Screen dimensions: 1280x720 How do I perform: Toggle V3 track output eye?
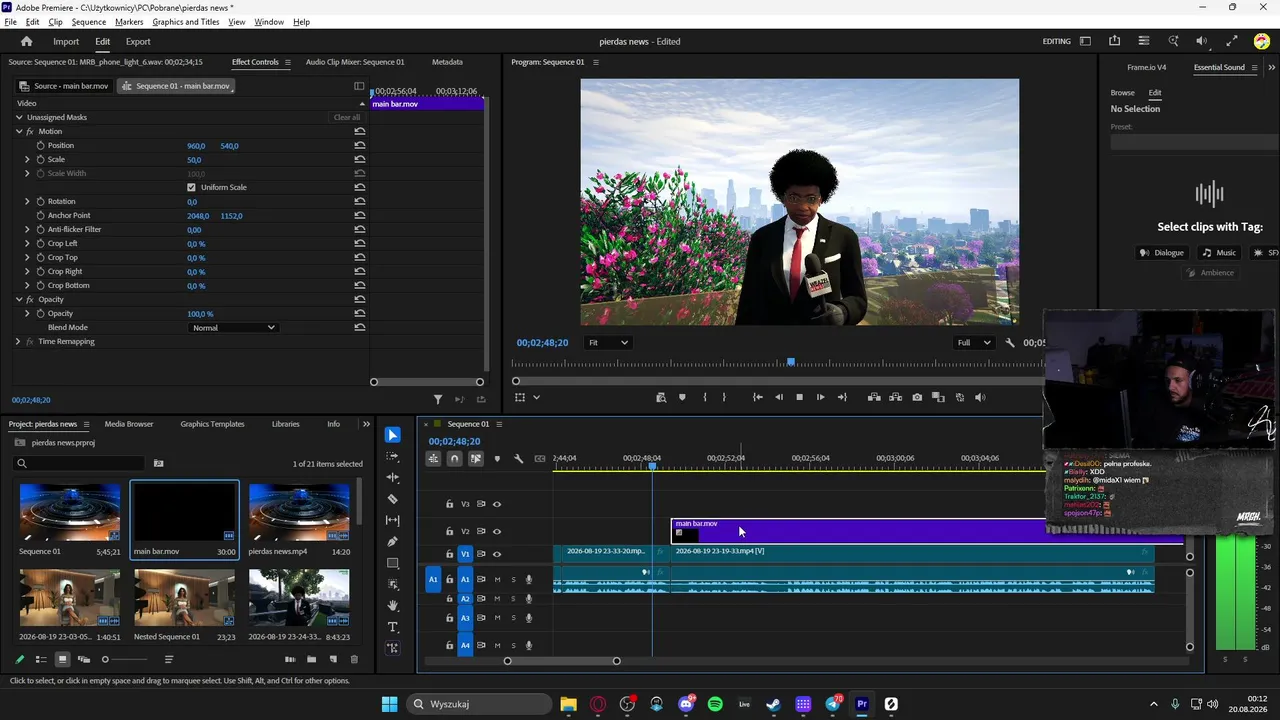[x=497, y=504]
